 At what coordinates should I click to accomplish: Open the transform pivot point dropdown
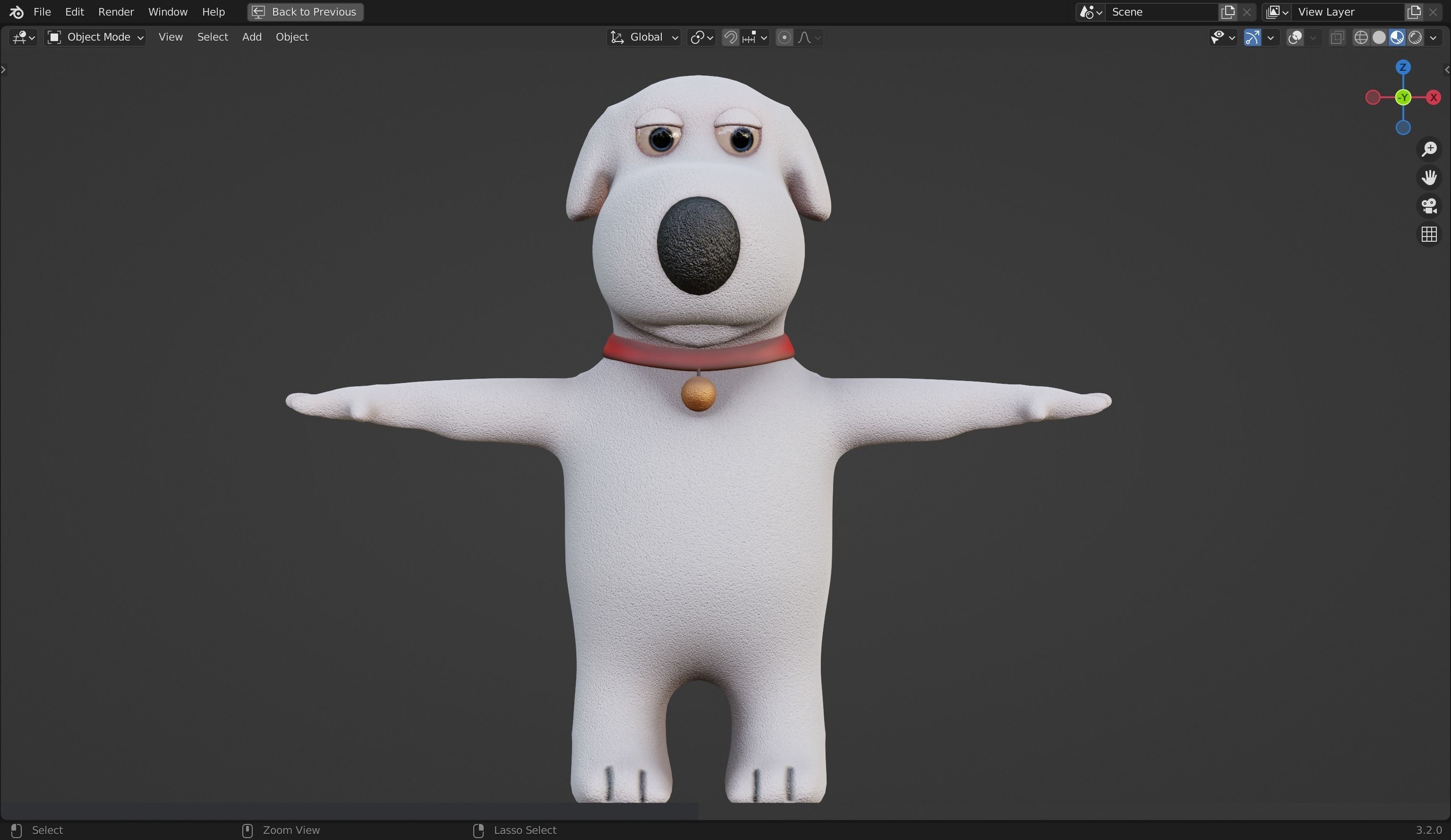(x=701, y=37)
